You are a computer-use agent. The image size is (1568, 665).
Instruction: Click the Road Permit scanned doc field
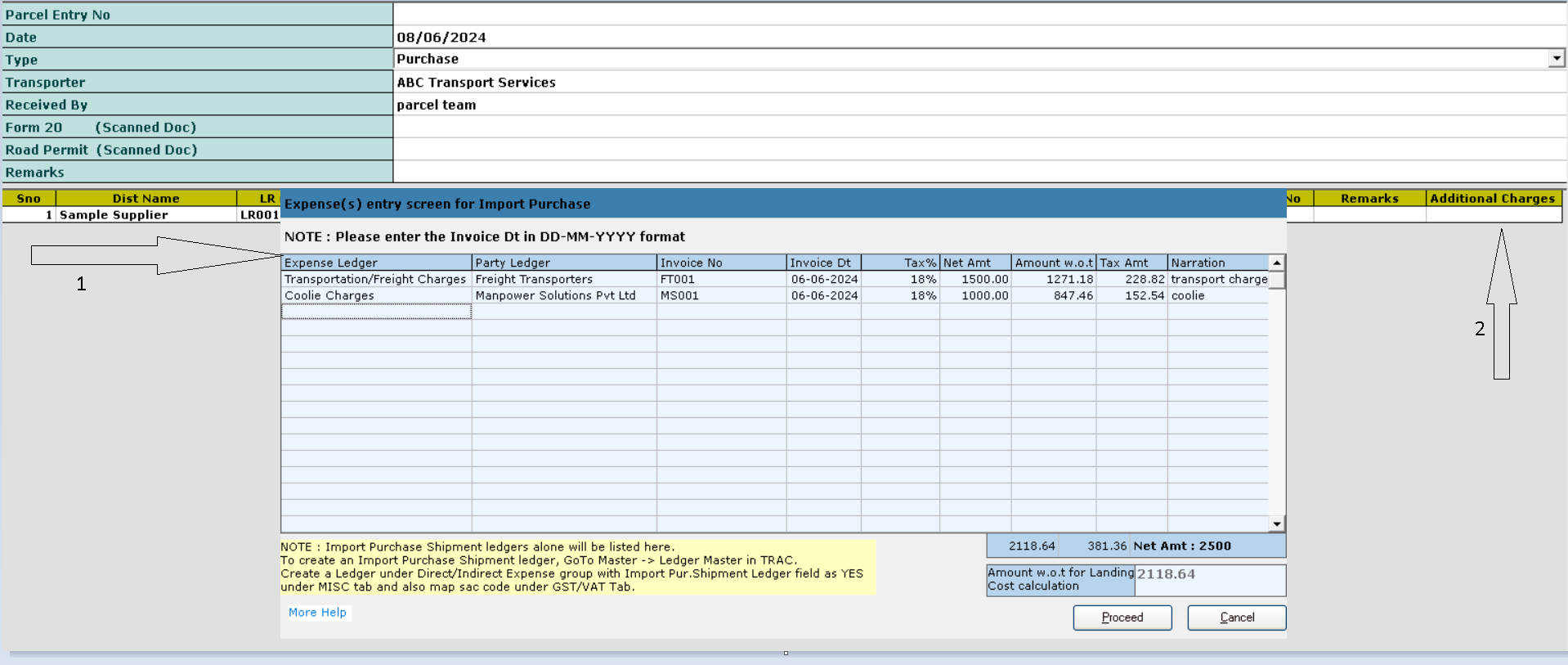coord(979,150)
